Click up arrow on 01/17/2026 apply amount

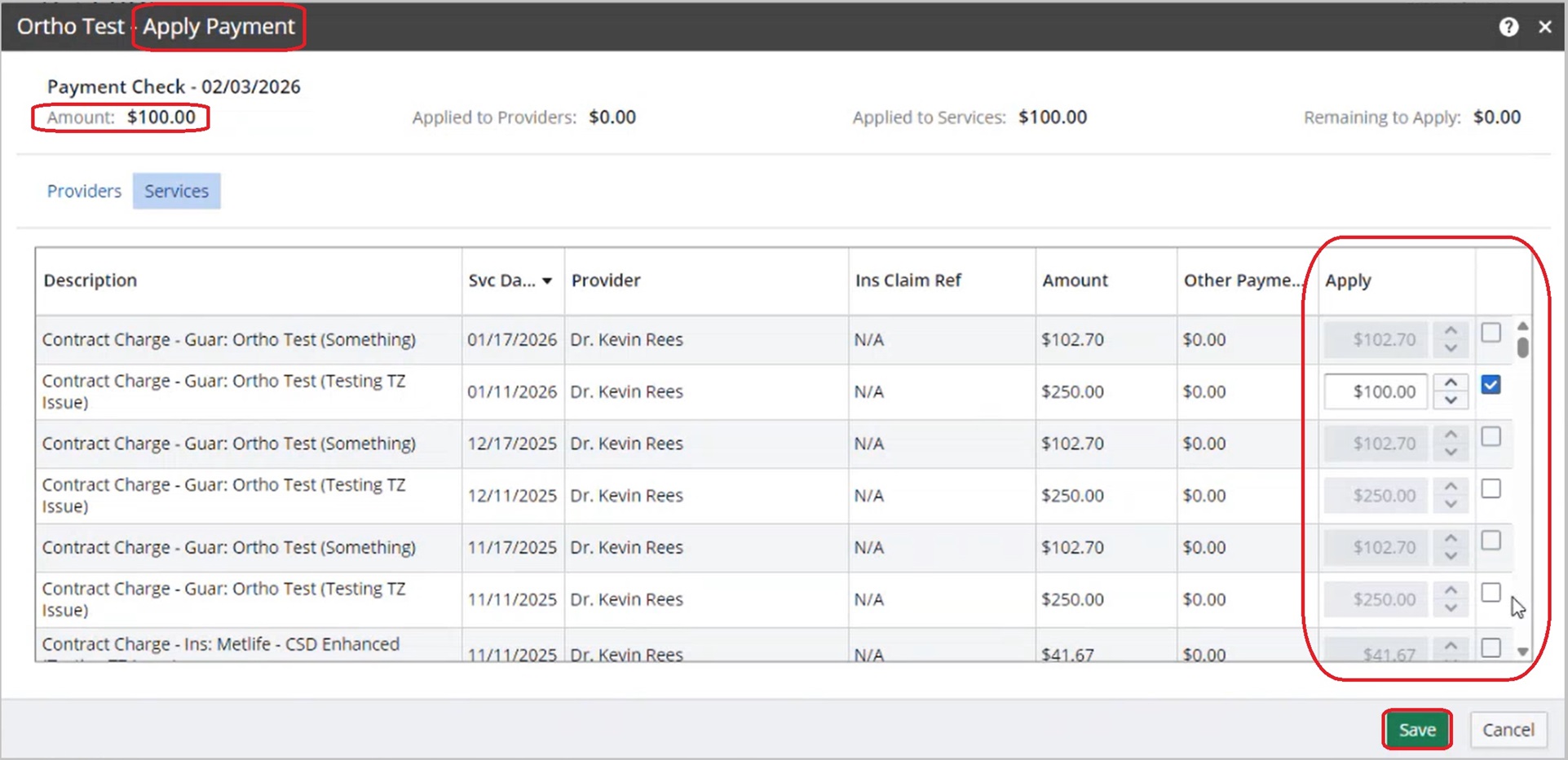click(x=1451, y=330)
